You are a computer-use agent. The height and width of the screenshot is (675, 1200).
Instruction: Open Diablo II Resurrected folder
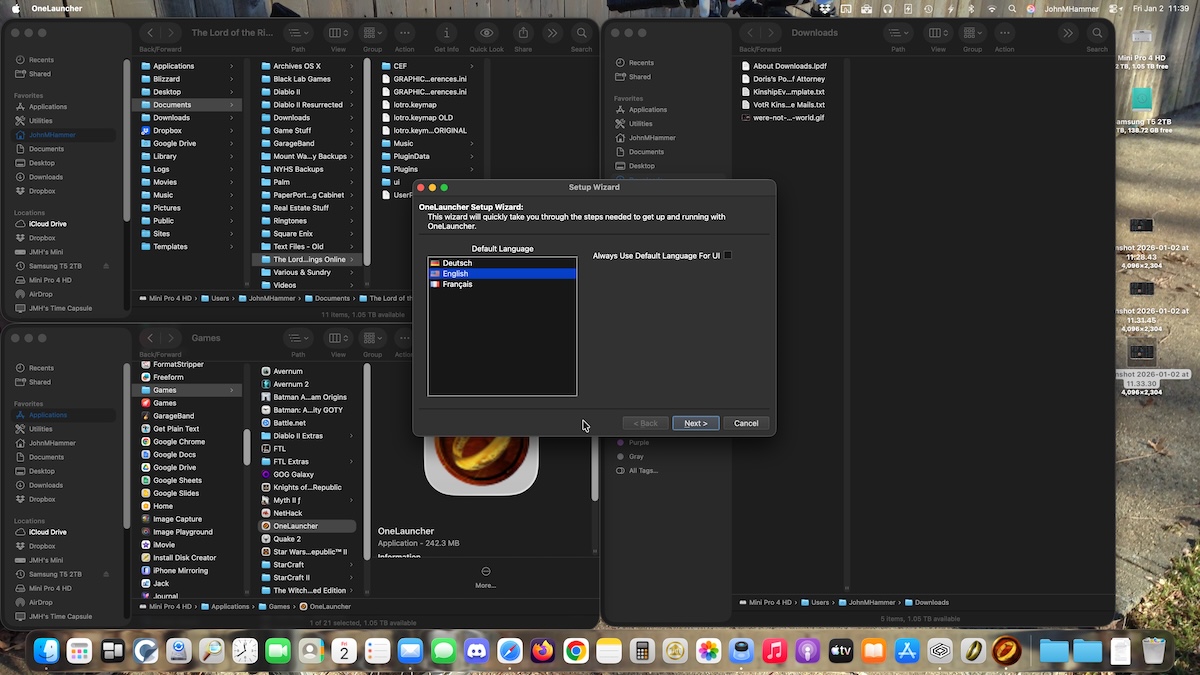[x=308, y=105]
